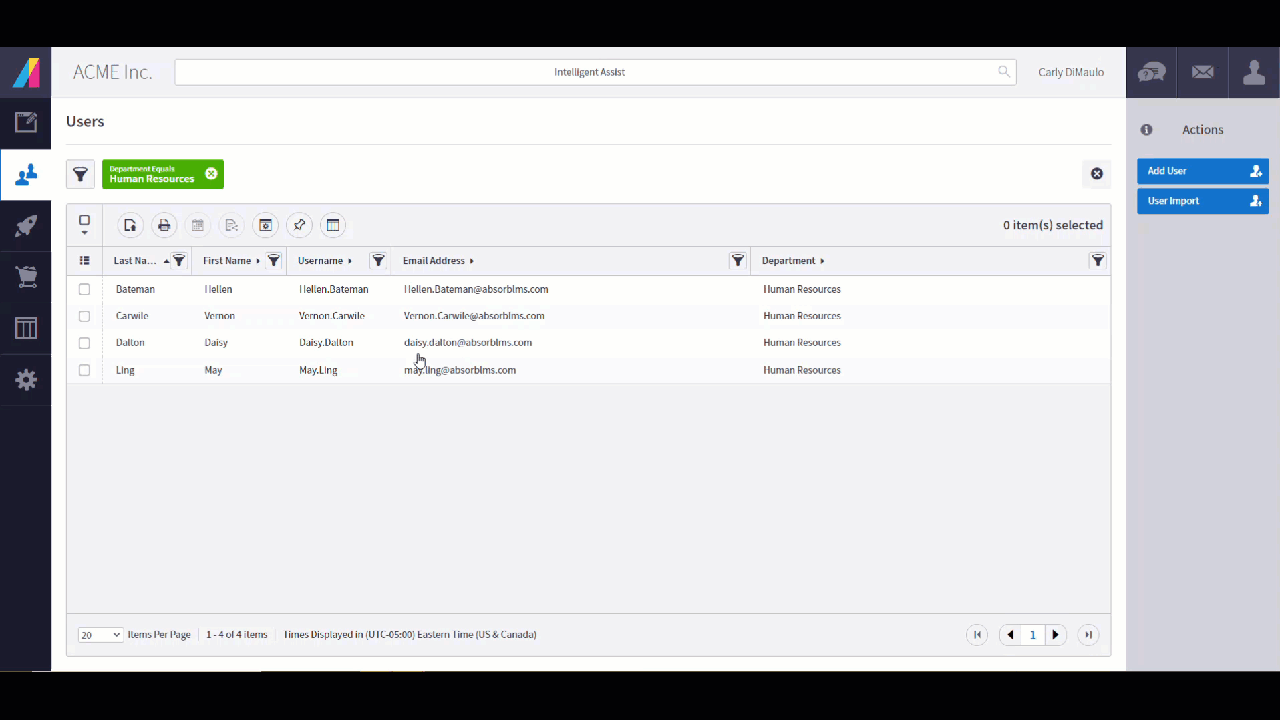The image size is (1280, 720).
Task: Click email Hellen.Dateman@absorblms.com
Action: [476, 289]
